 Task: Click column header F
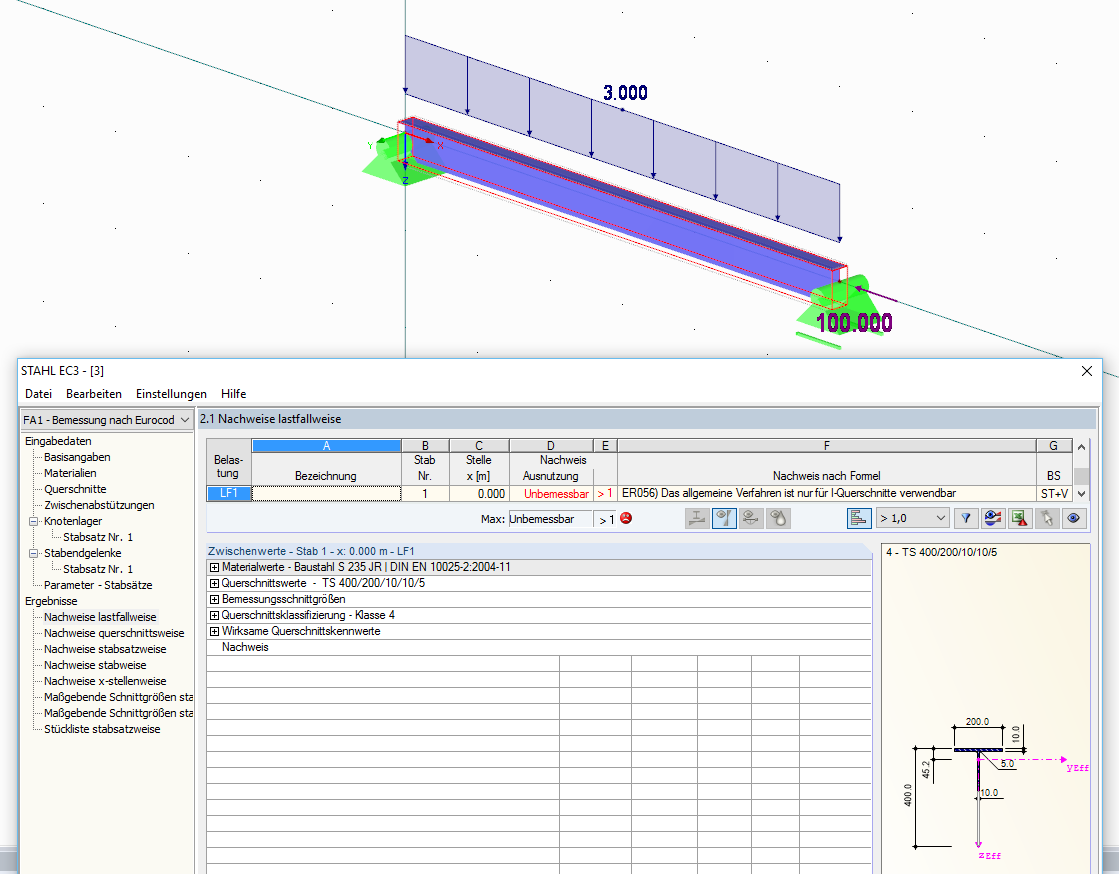click(826, 446)
